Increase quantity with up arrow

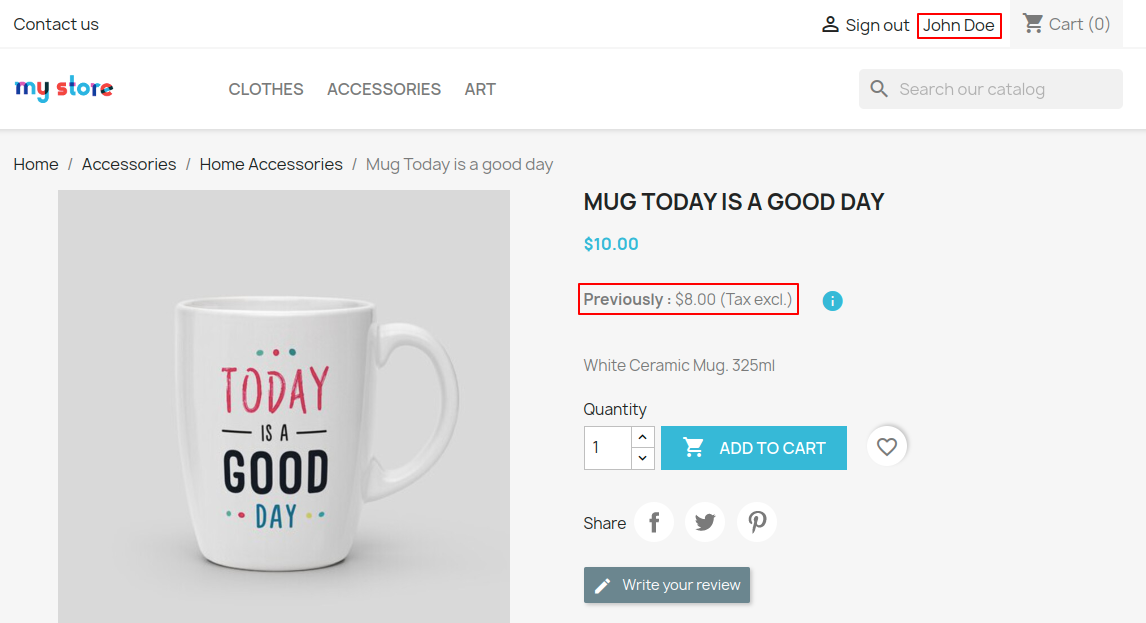(643, 437)
